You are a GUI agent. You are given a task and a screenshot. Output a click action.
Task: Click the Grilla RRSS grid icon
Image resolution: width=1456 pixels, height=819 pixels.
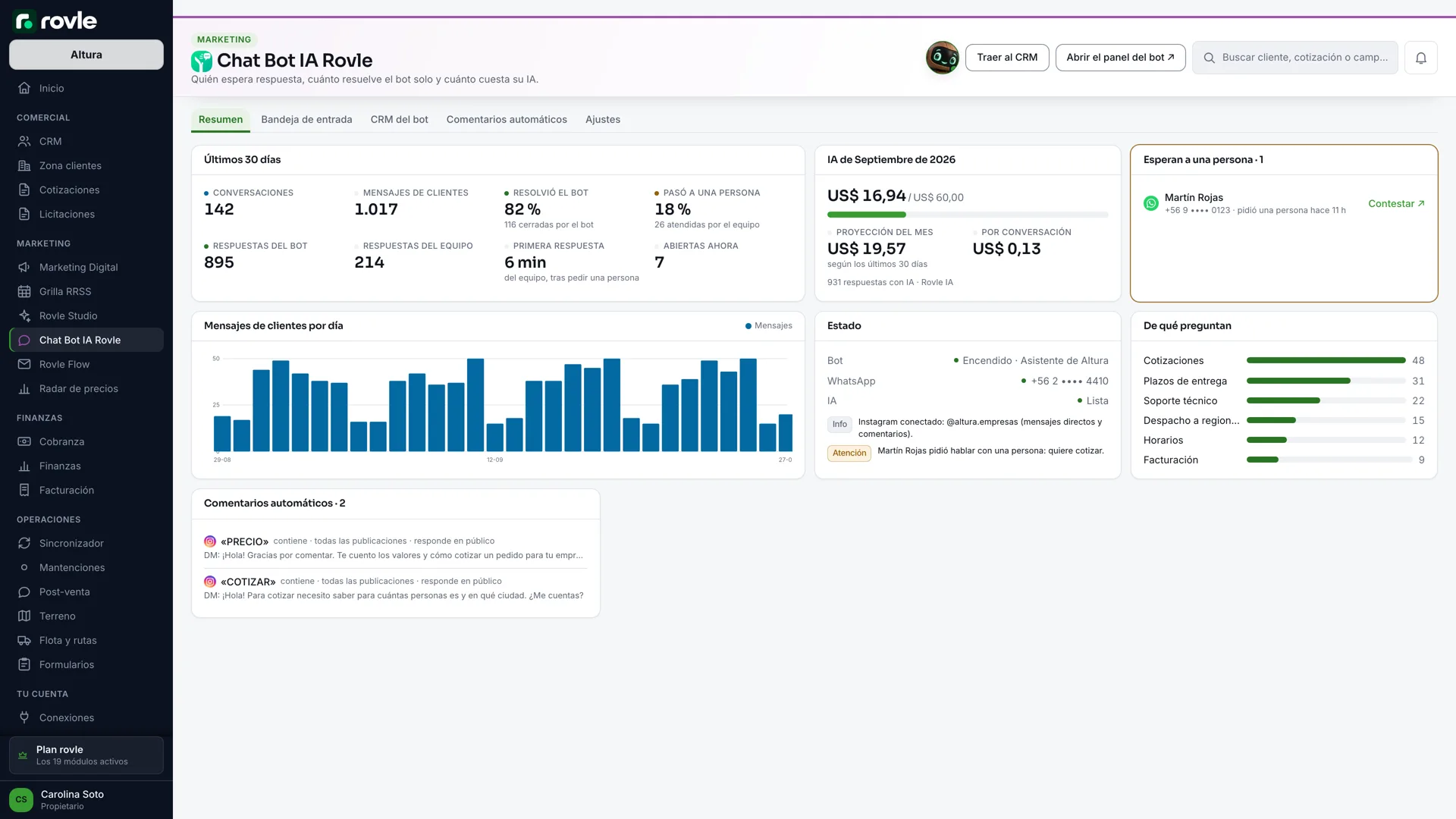coord(24,291)
